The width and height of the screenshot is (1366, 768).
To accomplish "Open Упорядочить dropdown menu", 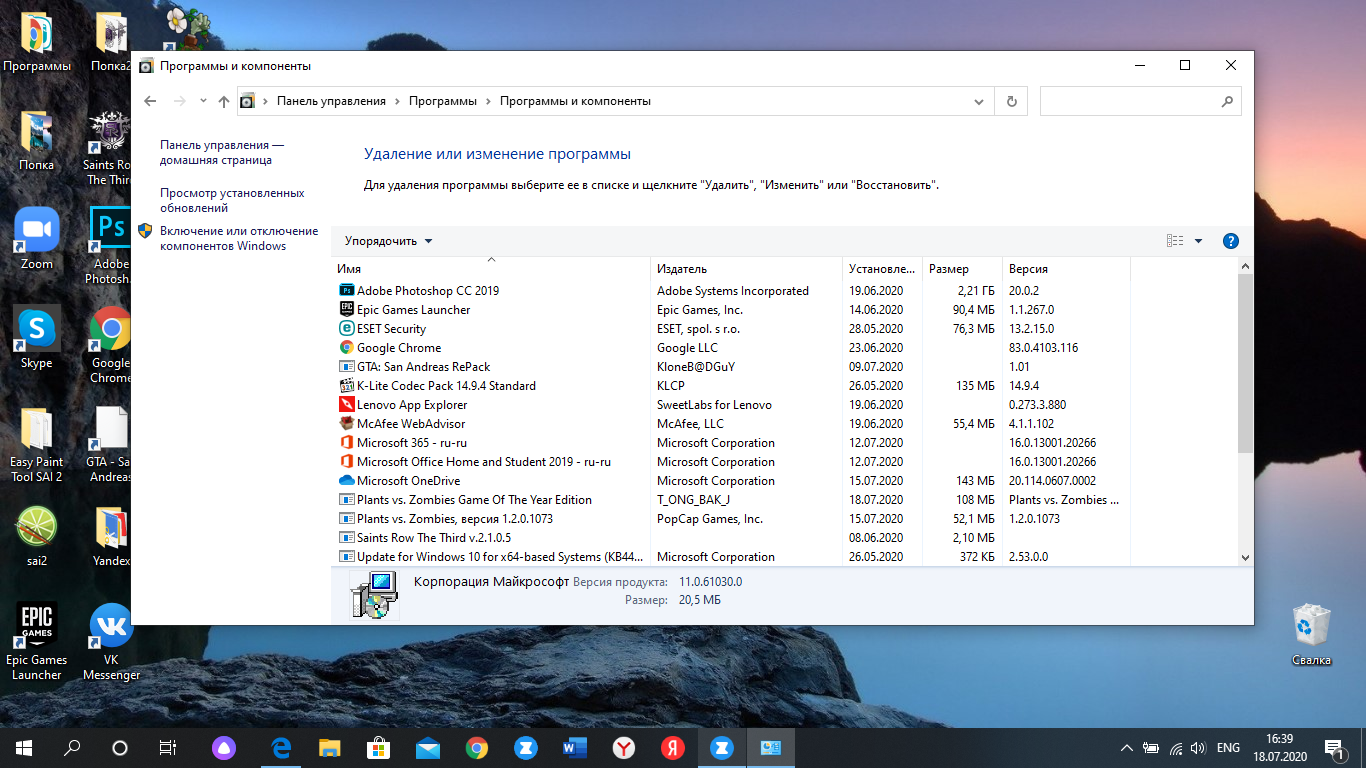I will coord(388,241).
